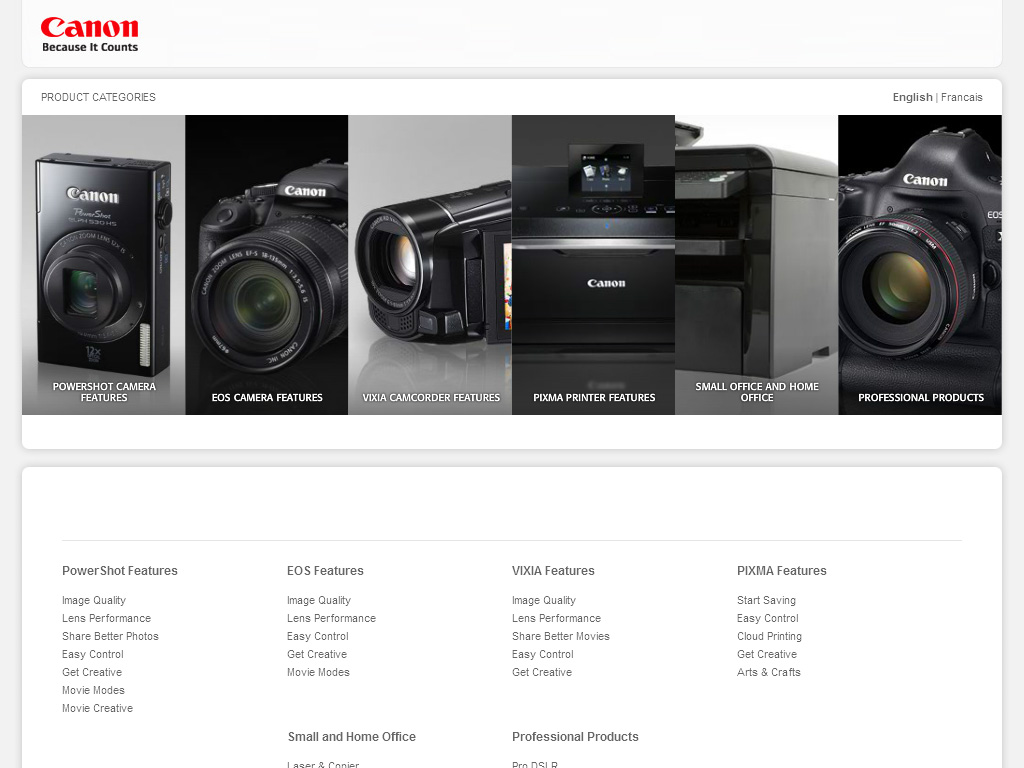Open the EOS Features heading link

click(x=325, y=571)
